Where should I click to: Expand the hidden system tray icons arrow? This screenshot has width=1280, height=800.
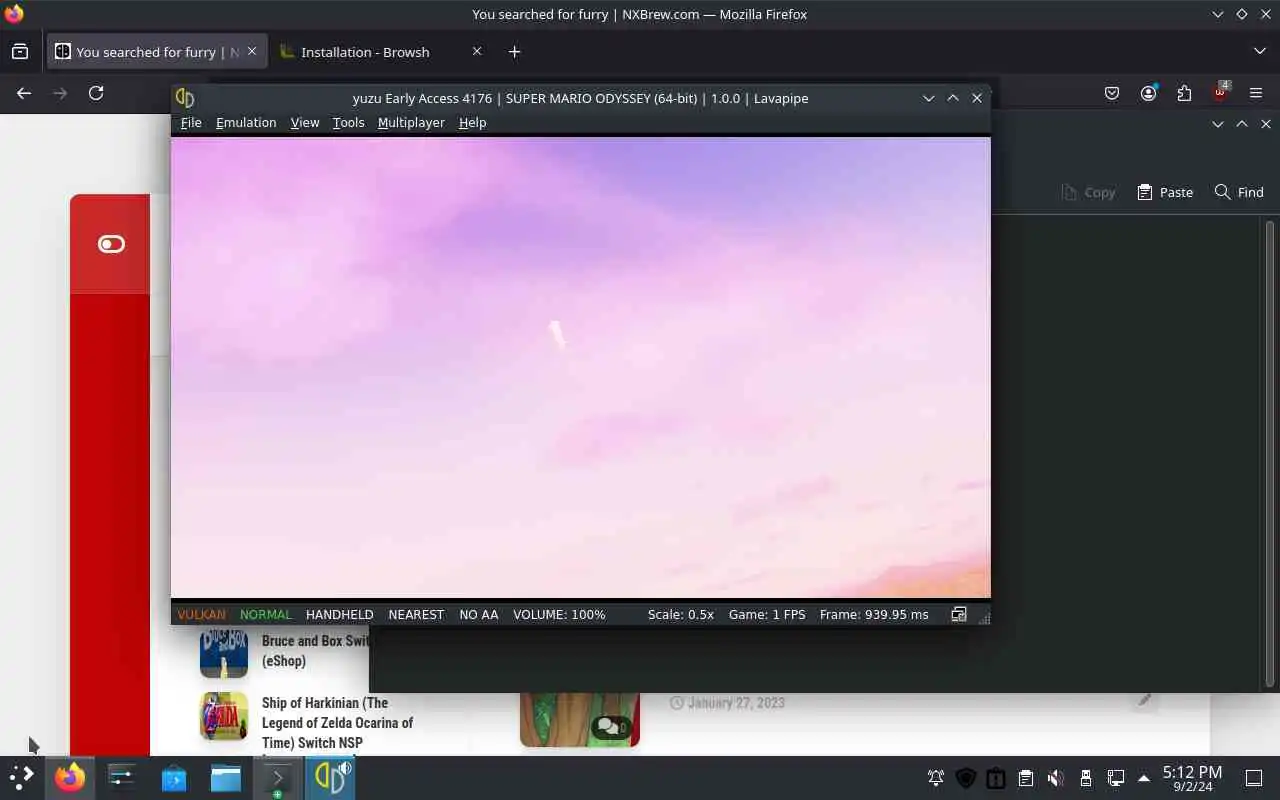click(x=1144, y=778)
